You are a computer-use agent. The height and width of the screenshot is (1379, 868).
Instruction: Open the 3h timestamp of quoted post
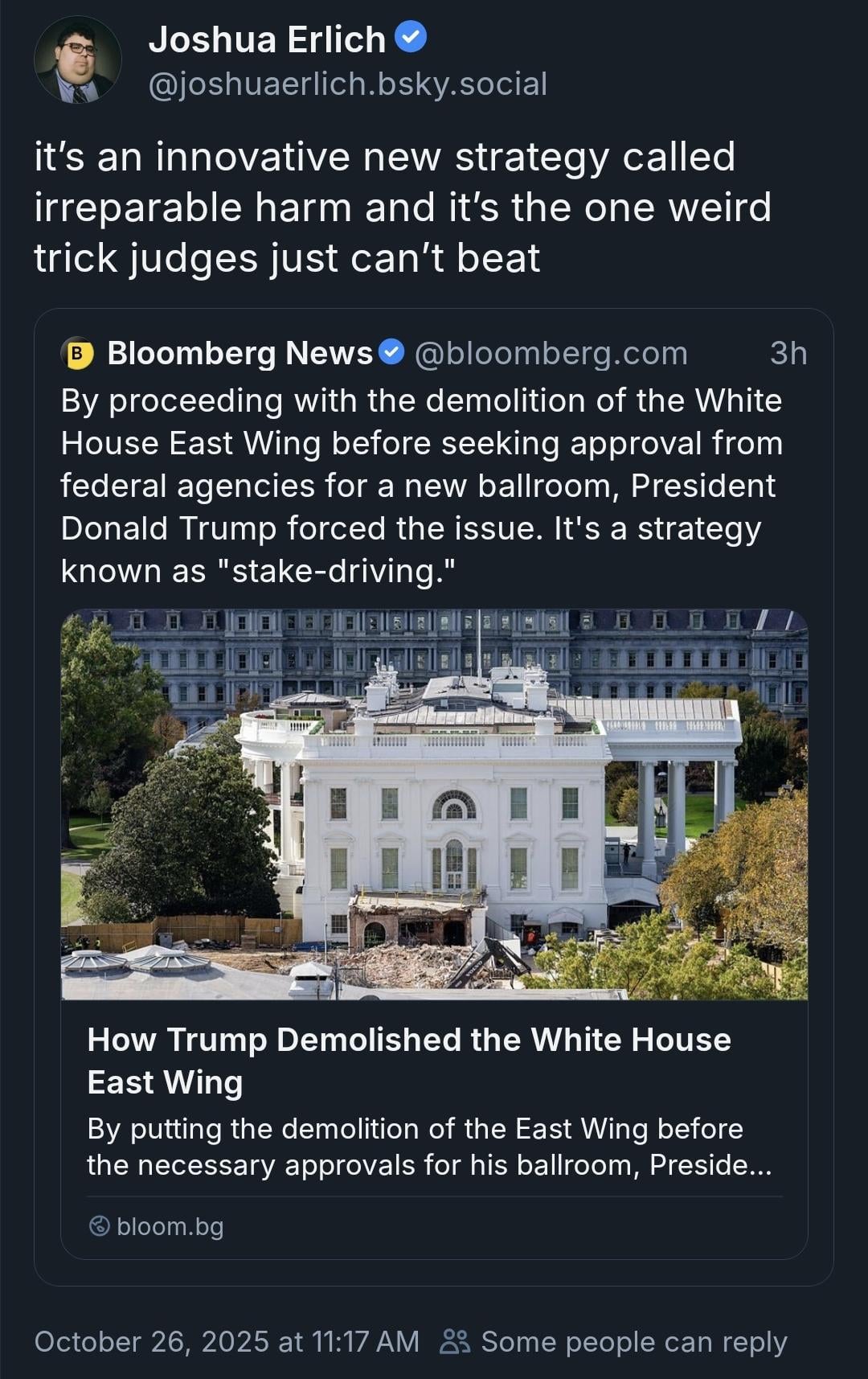pyautogui.click(x=788, y=353)
